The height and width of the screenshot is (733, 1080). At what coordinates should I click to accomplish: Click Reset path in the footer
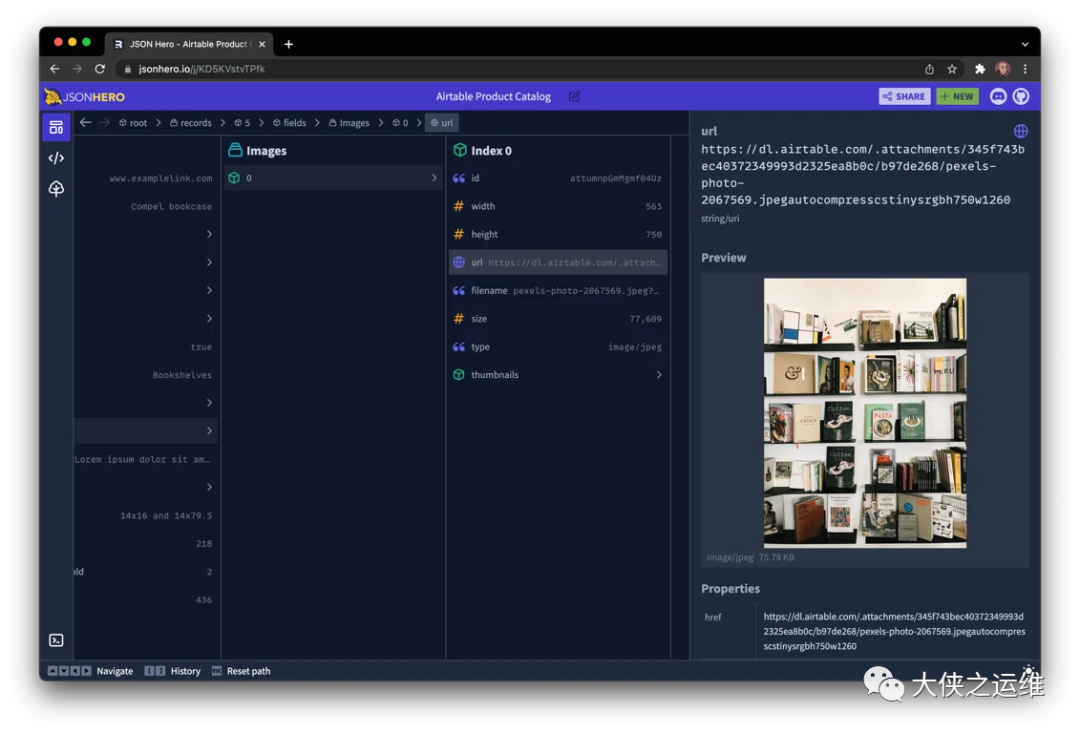[241, 671]
